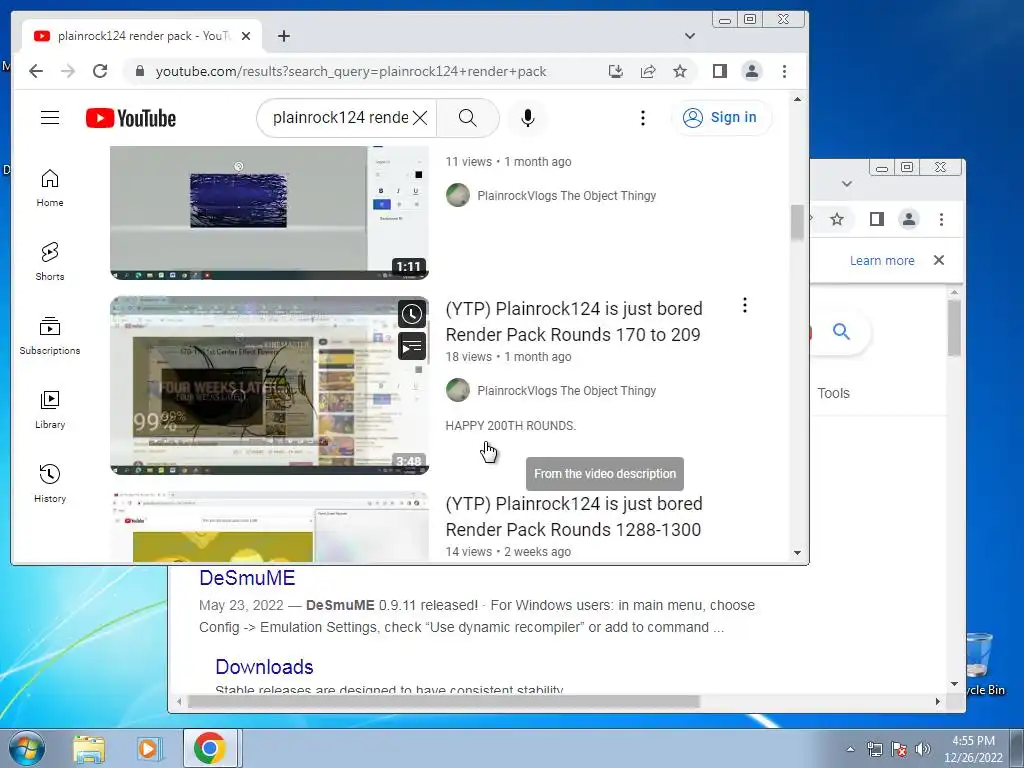Open three-dot menu in the back Chrome window
This screenshot has height=768, width=1024.
coord(941,219)
